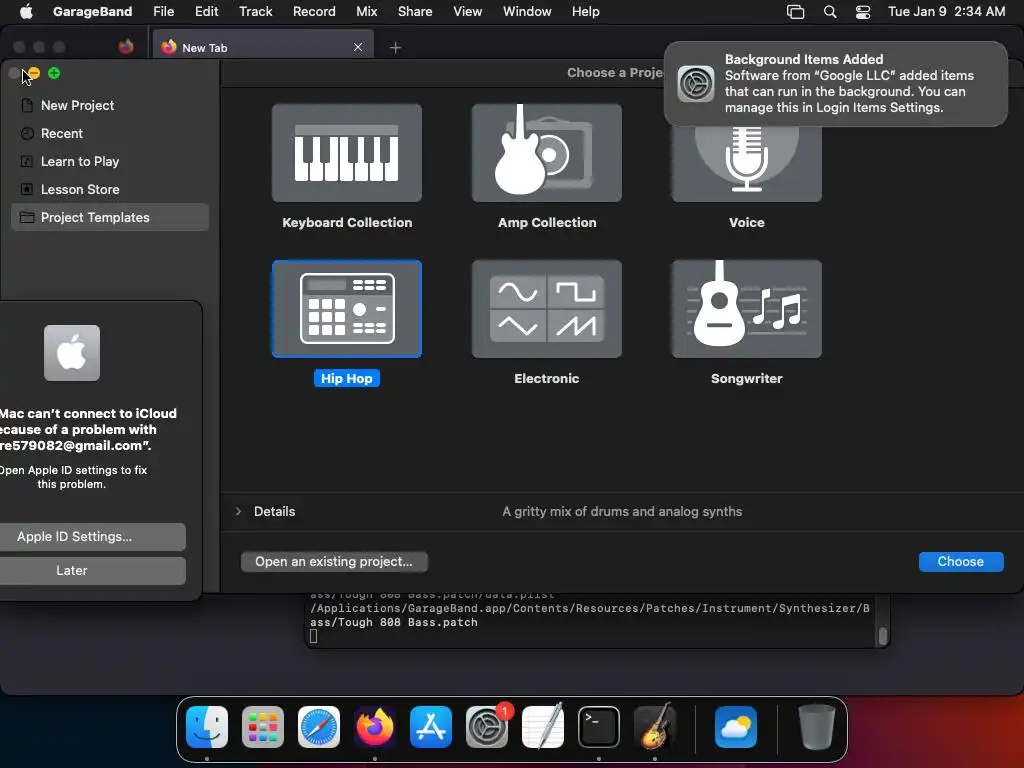Open the Apple menu
The width and height of the screenshot is (1024, 768).
point(26,12)
